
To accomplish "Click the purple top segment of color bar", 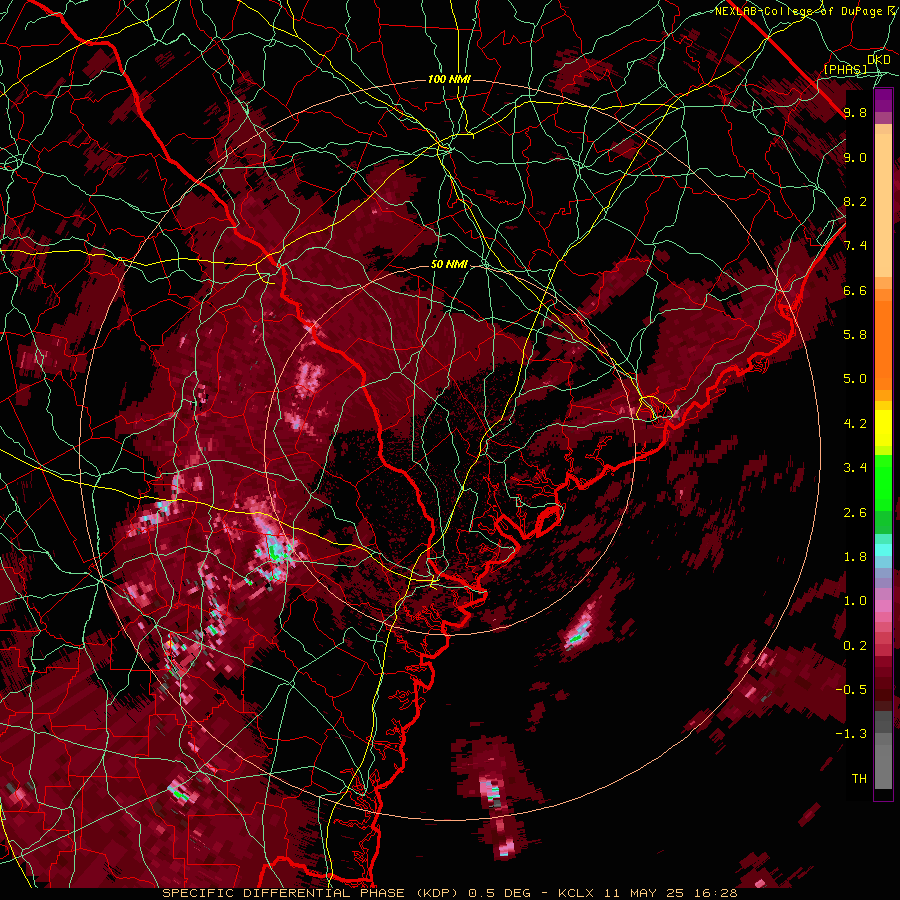I will point(883,100).
